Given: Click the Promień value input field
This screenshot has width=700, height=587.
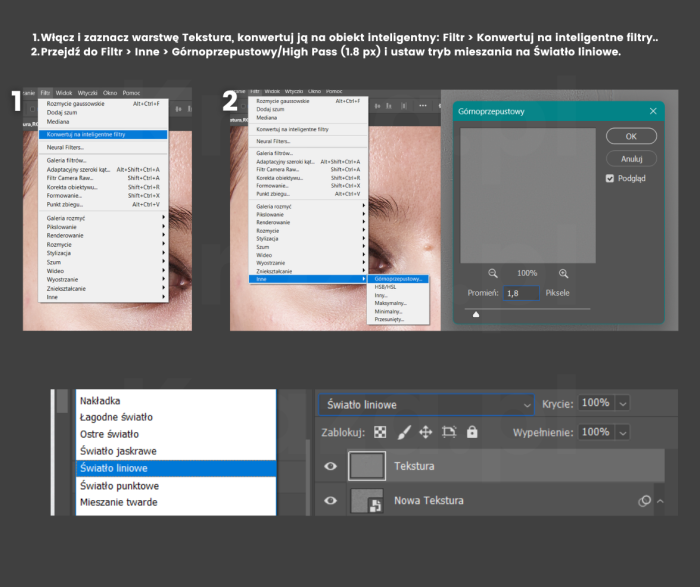Looking at the screenshot, I should point(521,293).
